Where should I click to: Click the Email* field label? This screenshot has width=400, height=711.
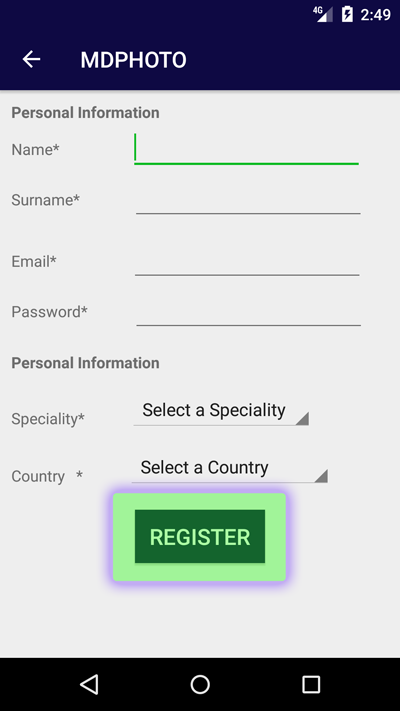[34, 261]
